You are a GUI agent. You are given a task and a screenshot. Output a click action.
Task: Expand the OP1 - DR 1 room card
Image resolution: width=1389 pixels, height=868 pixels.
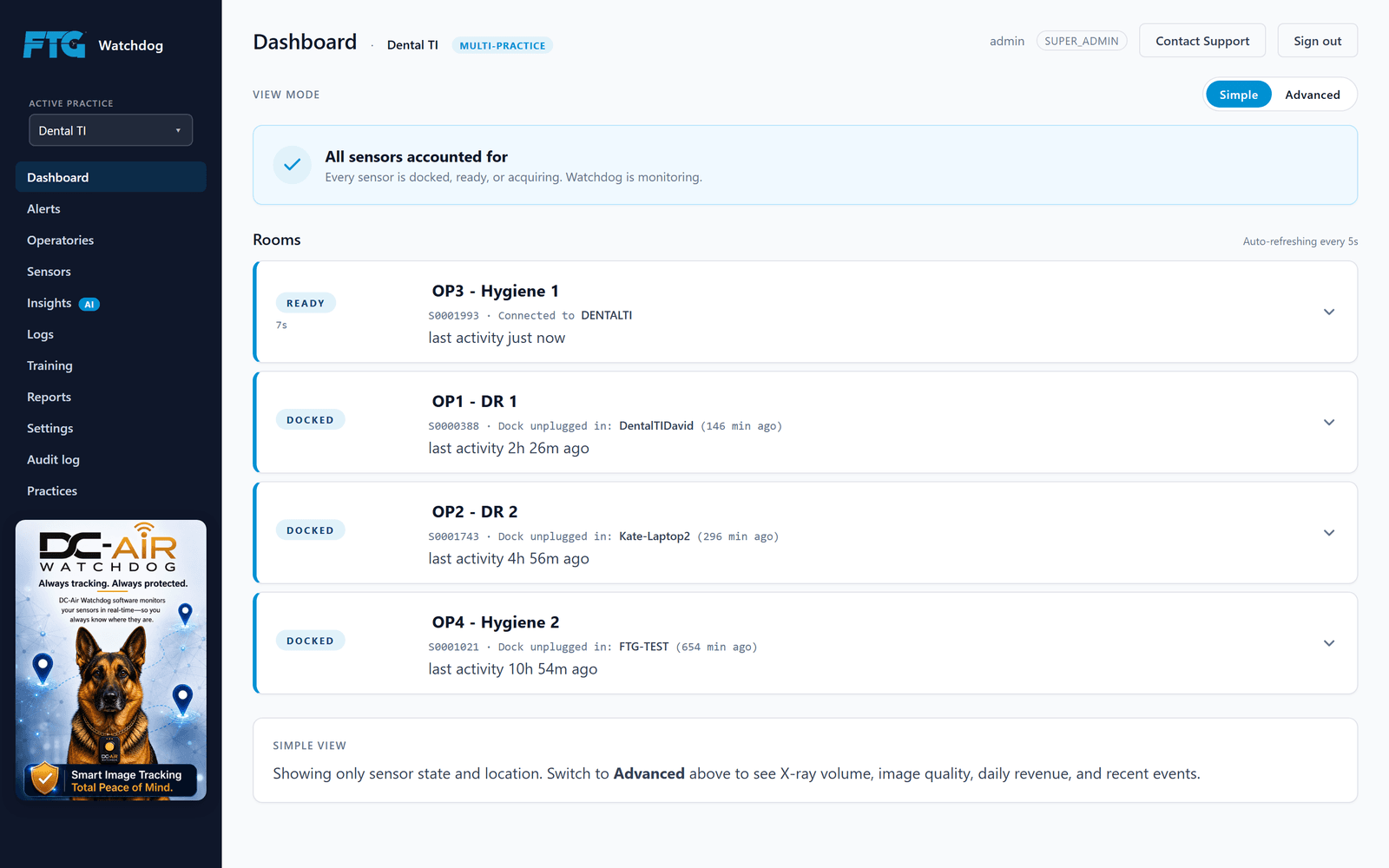point(1328,422)
